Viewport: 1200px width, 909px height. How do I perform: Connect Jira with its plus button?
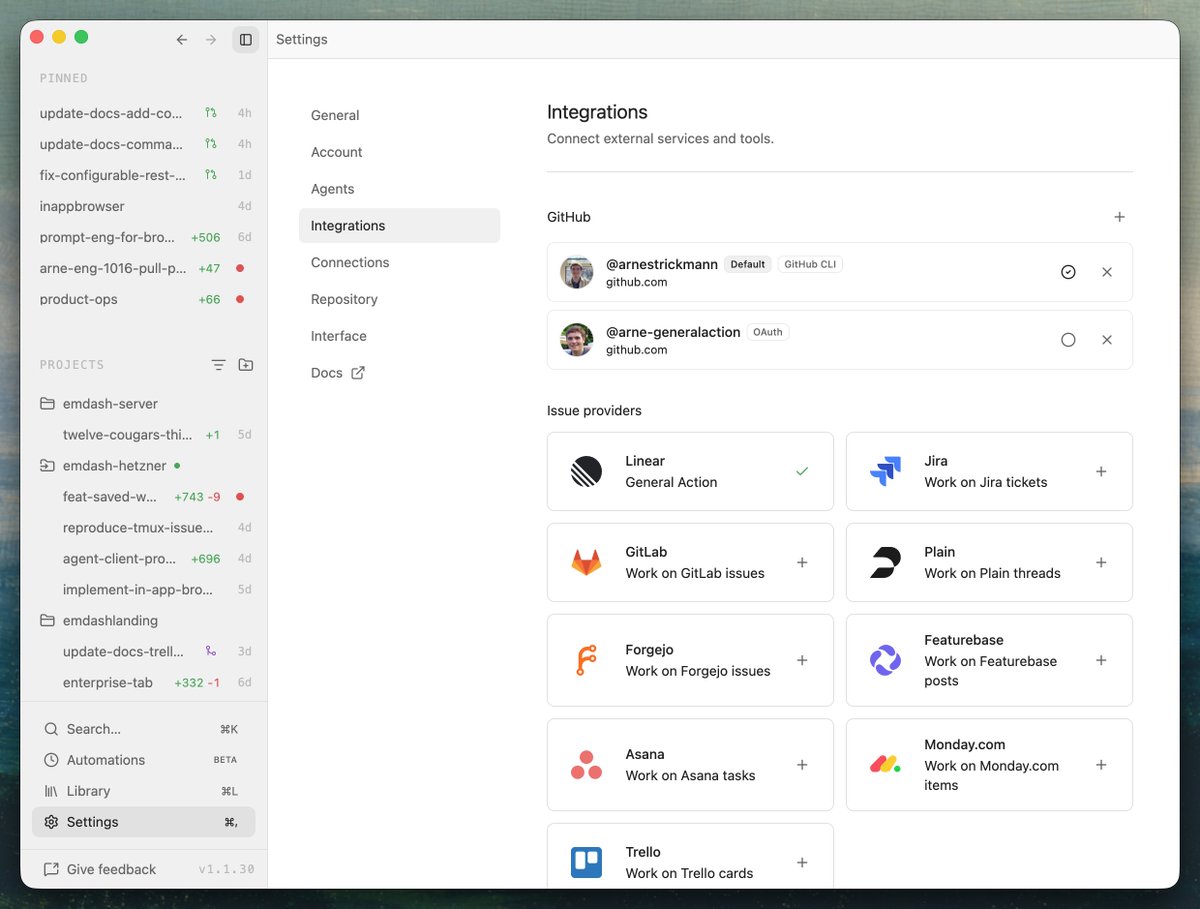click(x=1101, y=471)
